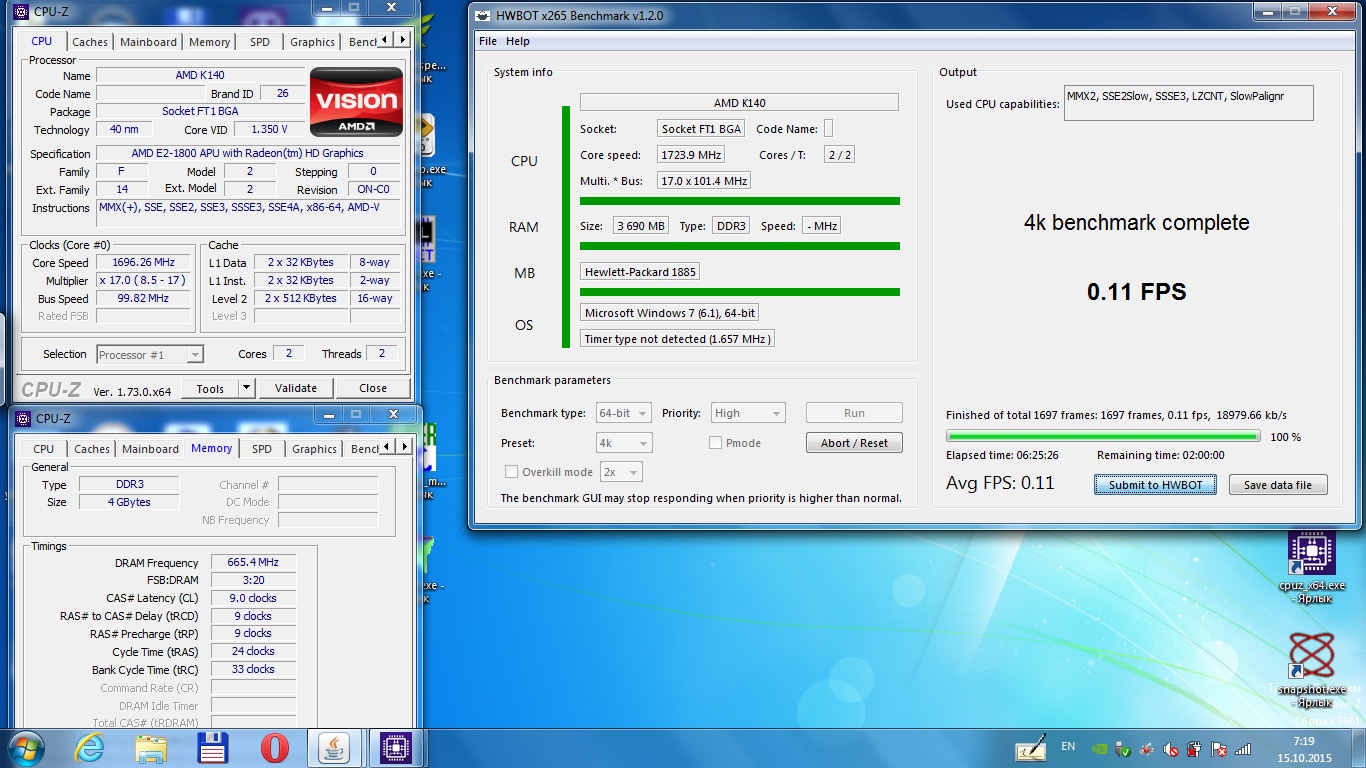Image resolution: width=1366 pixels, height=768 pixels.
Task: Click the Used CPU capabilities text box
Action: 1188,103
